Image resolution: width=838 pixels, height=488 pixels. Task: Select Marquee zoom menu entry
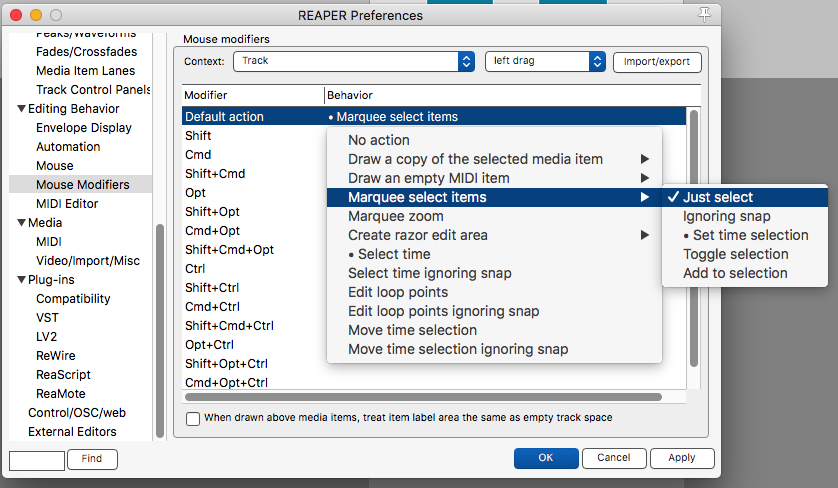tap(396, 216)
